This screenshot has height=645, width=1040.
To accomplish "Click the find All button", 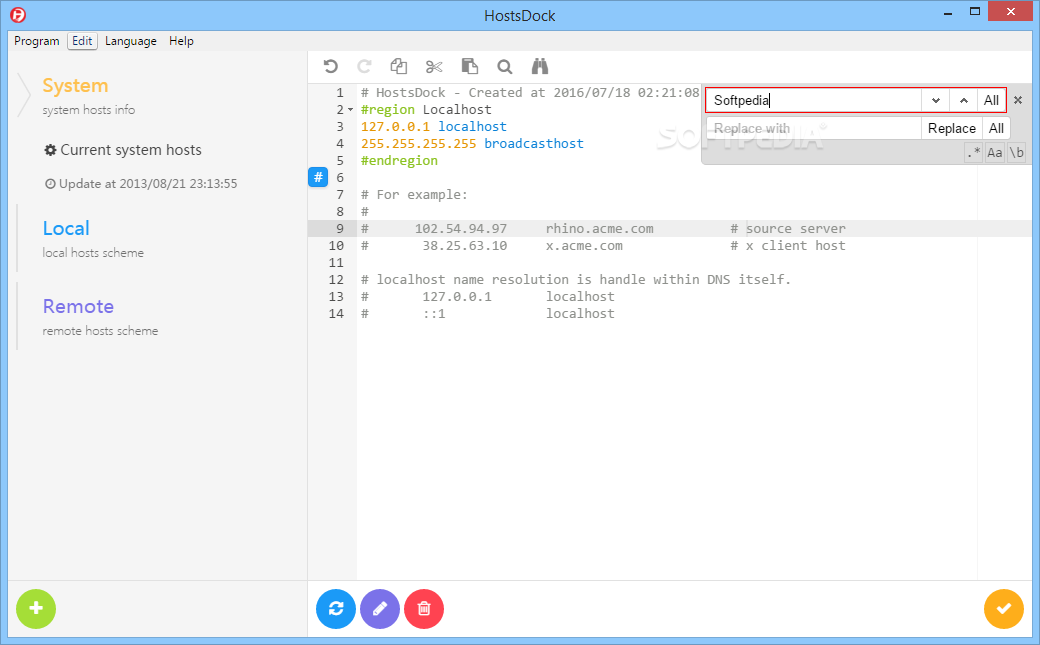I will [x=991, y=100].
